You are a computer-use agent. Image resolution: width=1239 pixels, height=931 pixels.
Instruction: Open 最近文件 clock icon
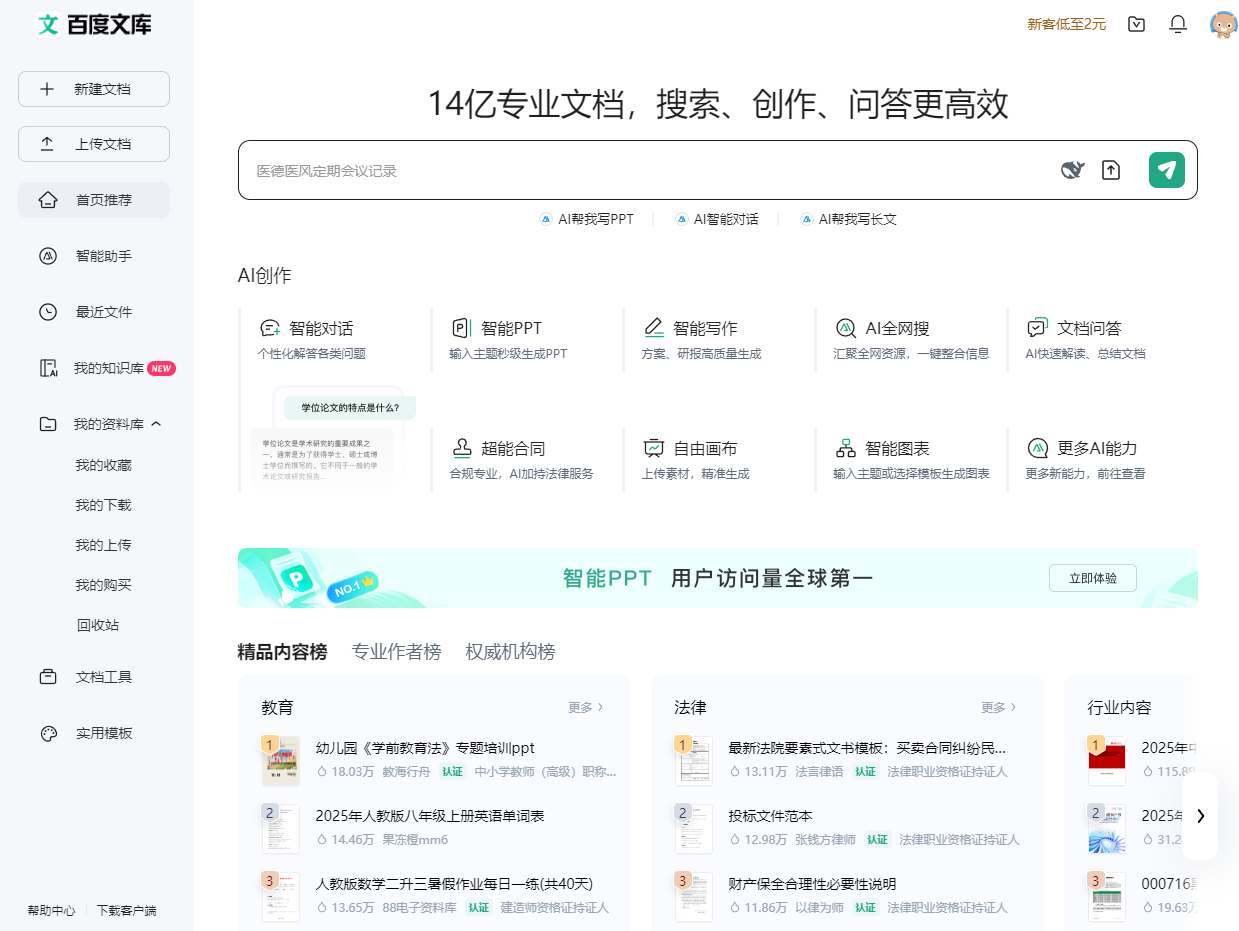coord(48,312)
